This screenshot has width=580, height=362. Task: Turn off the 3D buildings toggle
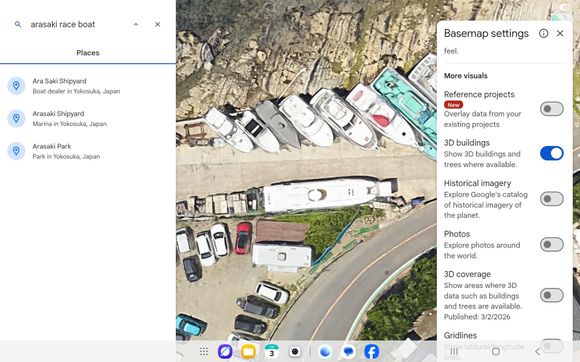pos(552,153)
